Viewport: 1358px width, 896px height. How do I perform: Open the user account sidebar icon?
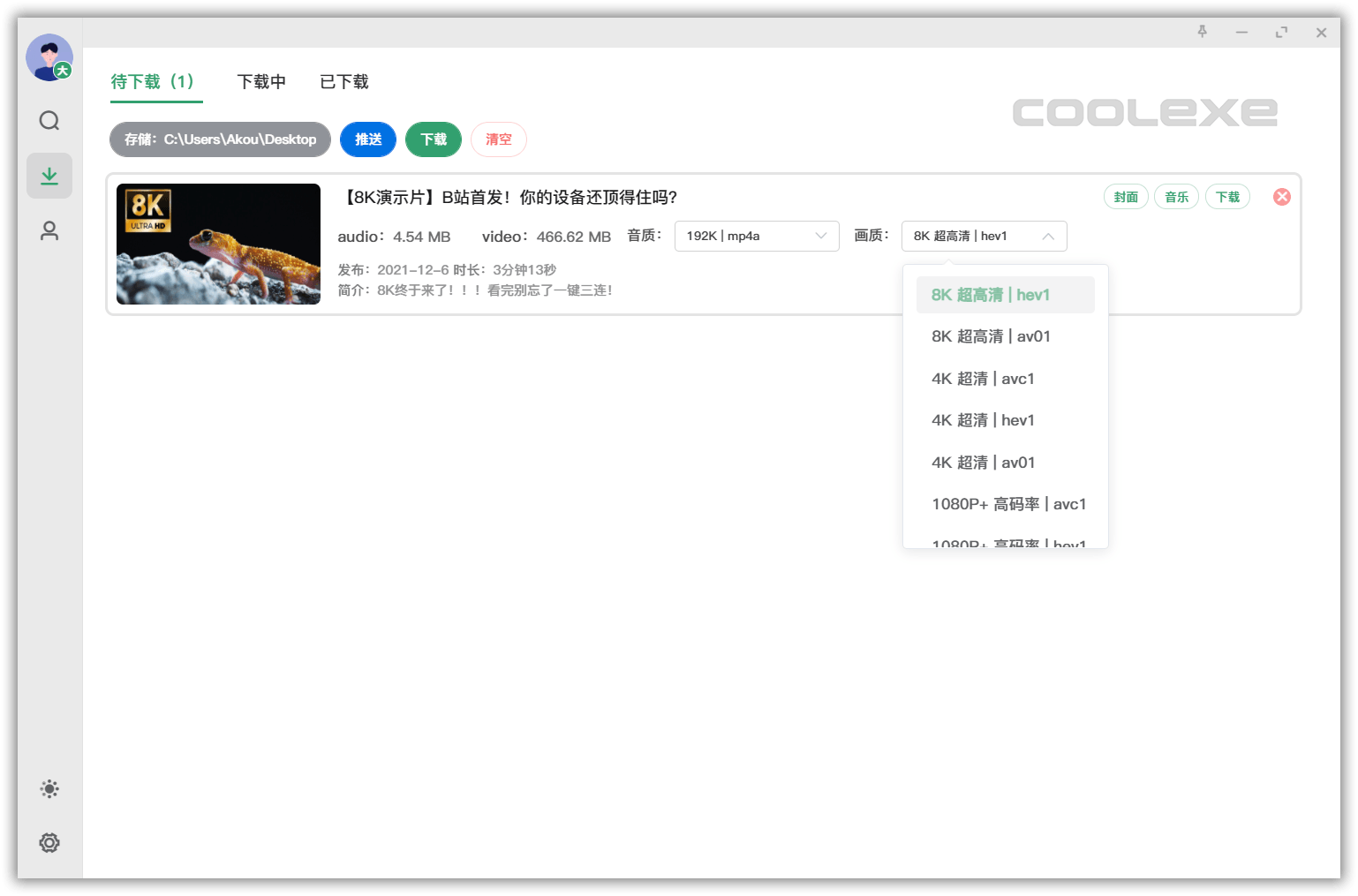tap(49, 230)
